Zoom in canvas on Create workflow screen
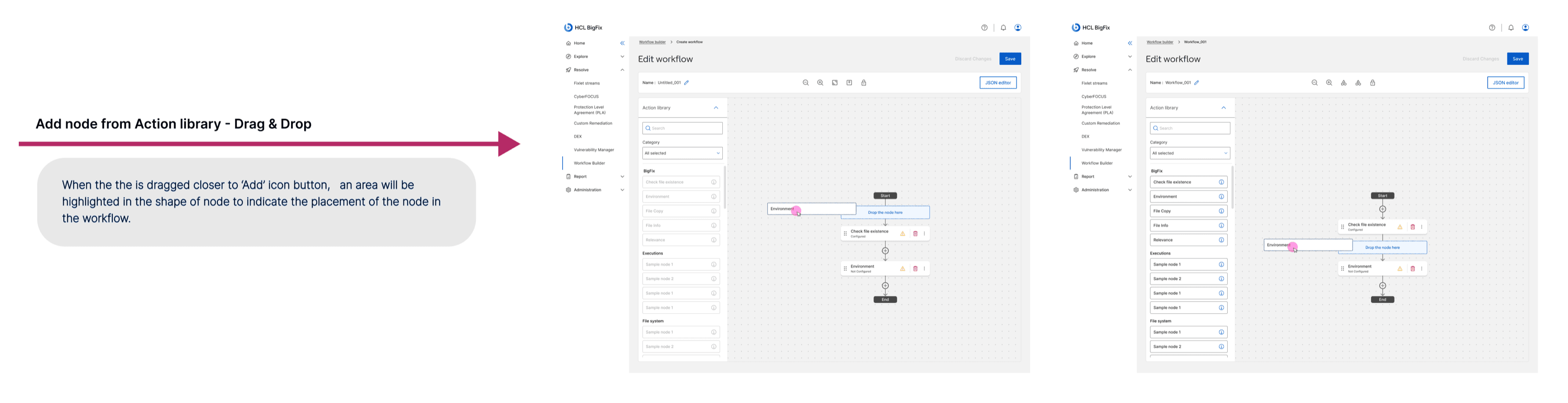Viewport: 1568px width, 403px height. point(820,82)
